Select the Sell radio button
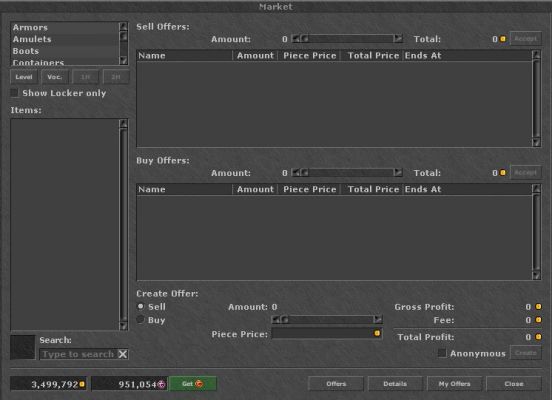 (x=140, y=307)
